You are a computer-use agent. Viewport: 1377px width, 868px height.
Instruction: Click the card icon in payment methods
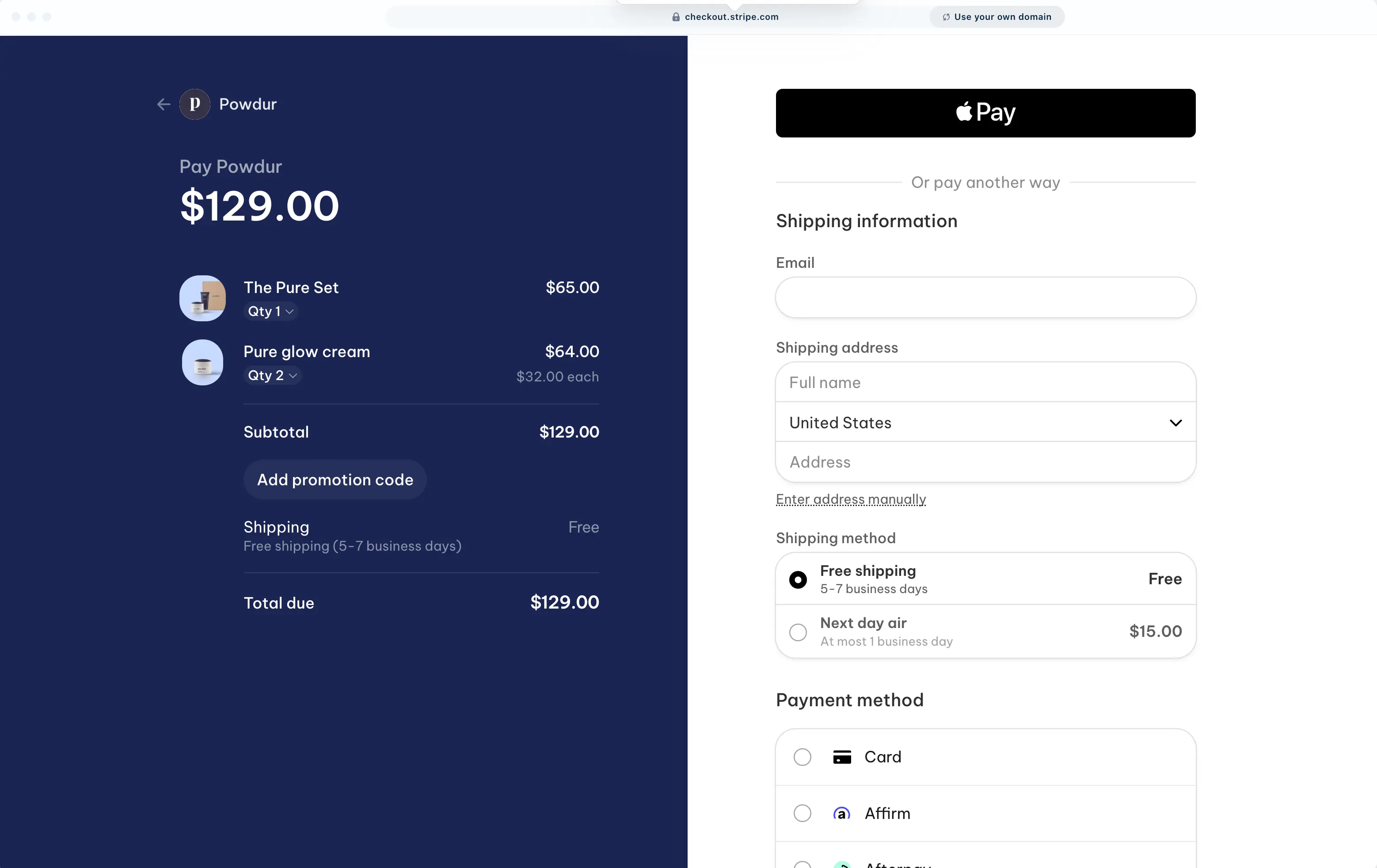click(x=842, y=757)
